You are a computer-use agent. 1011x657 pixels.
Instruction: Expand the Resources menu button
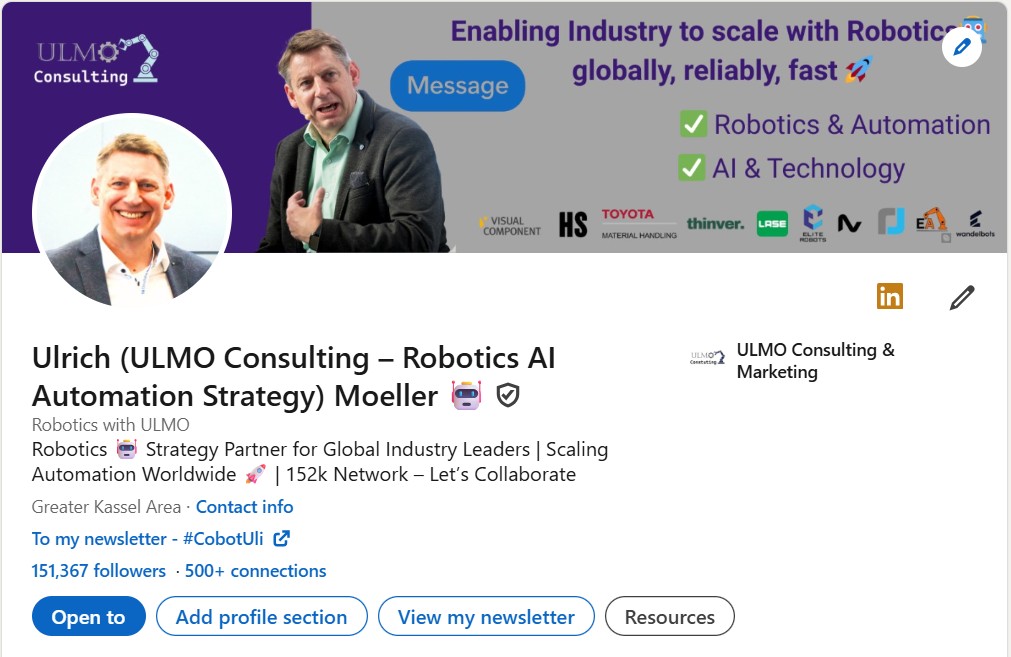pos(670,617)
